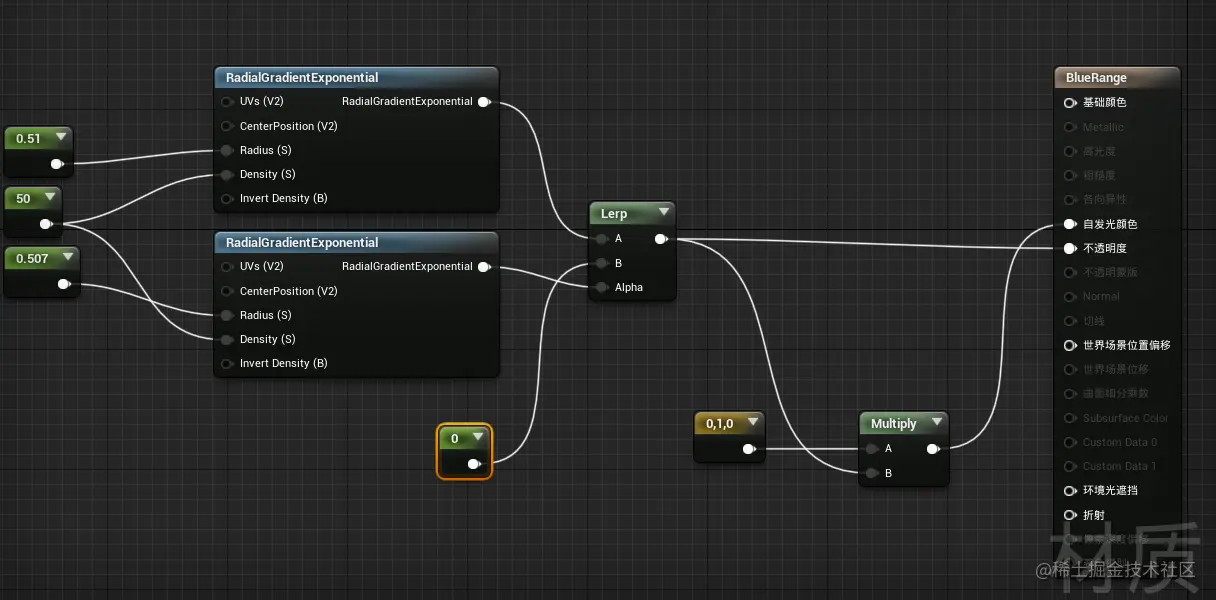Screen dimensions: 1216x600
Task: Collapse the Multiply node with its arrow
Action: pos(935,422)
